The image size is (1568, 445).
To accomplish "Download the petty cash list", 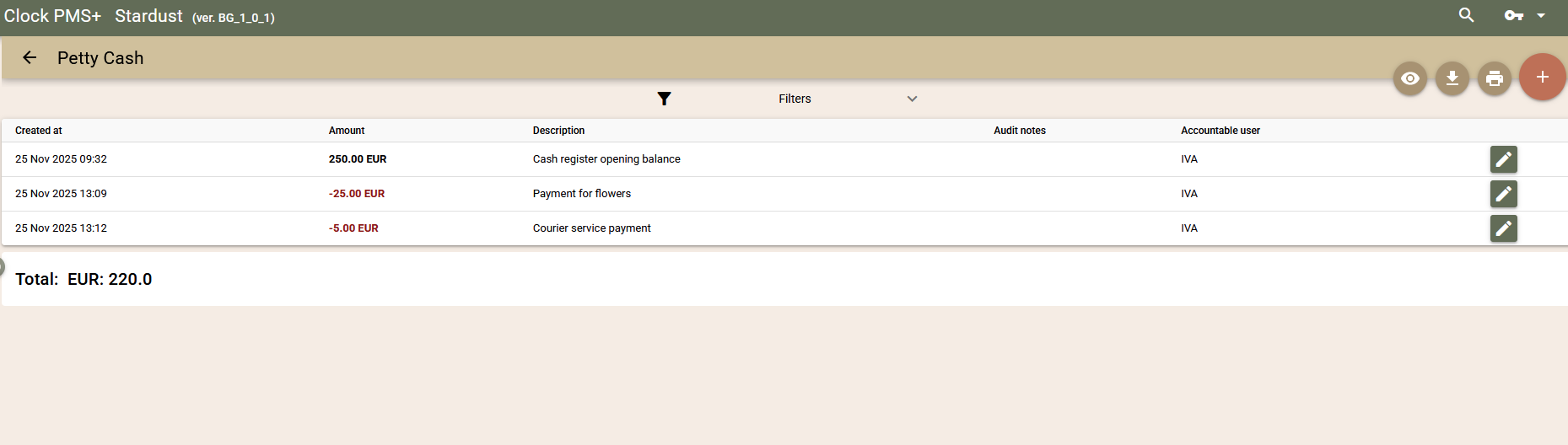I will point(1452,78).
